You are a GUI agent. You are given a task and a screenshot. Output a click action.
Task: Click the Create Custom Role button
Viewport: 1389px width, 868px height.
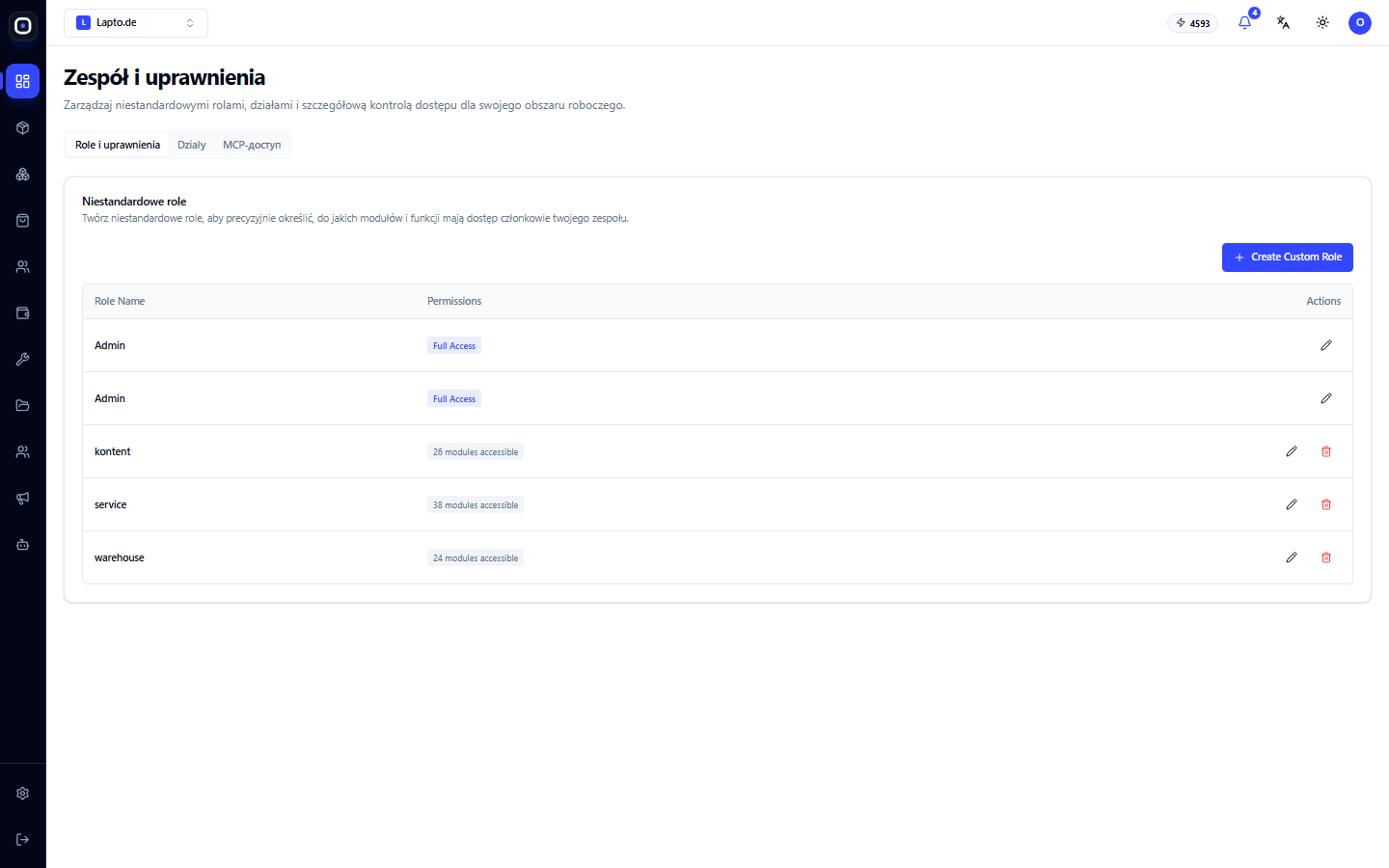click(1288, 257)
